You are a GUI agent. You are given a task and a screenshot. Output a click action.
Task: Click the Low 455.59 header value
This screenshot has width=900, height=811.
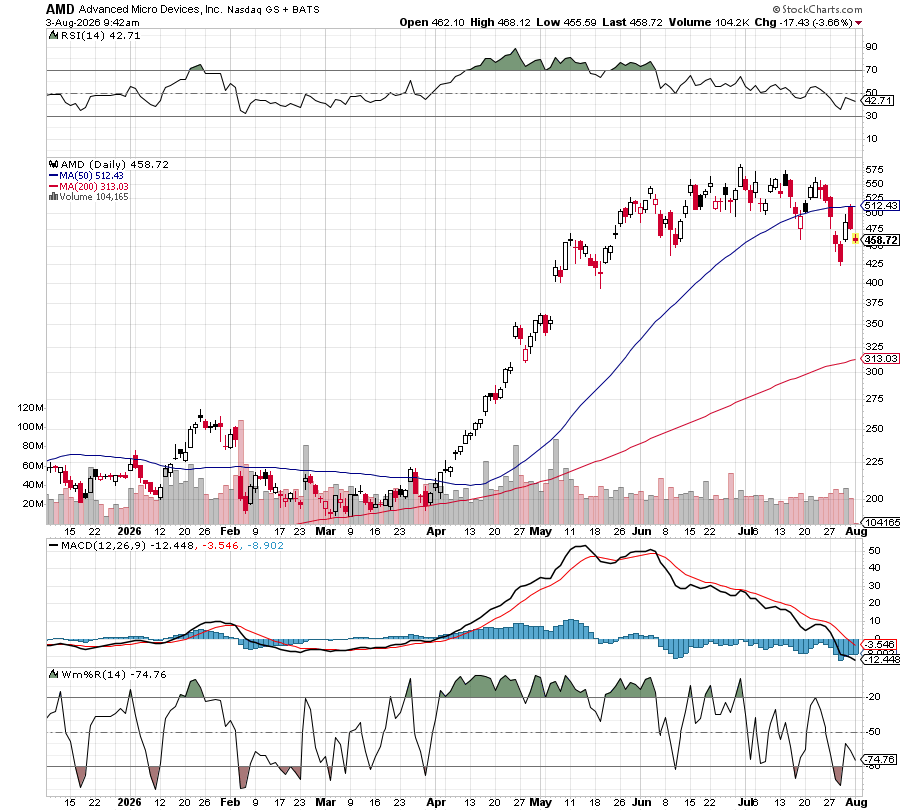[x=567, y=22]
